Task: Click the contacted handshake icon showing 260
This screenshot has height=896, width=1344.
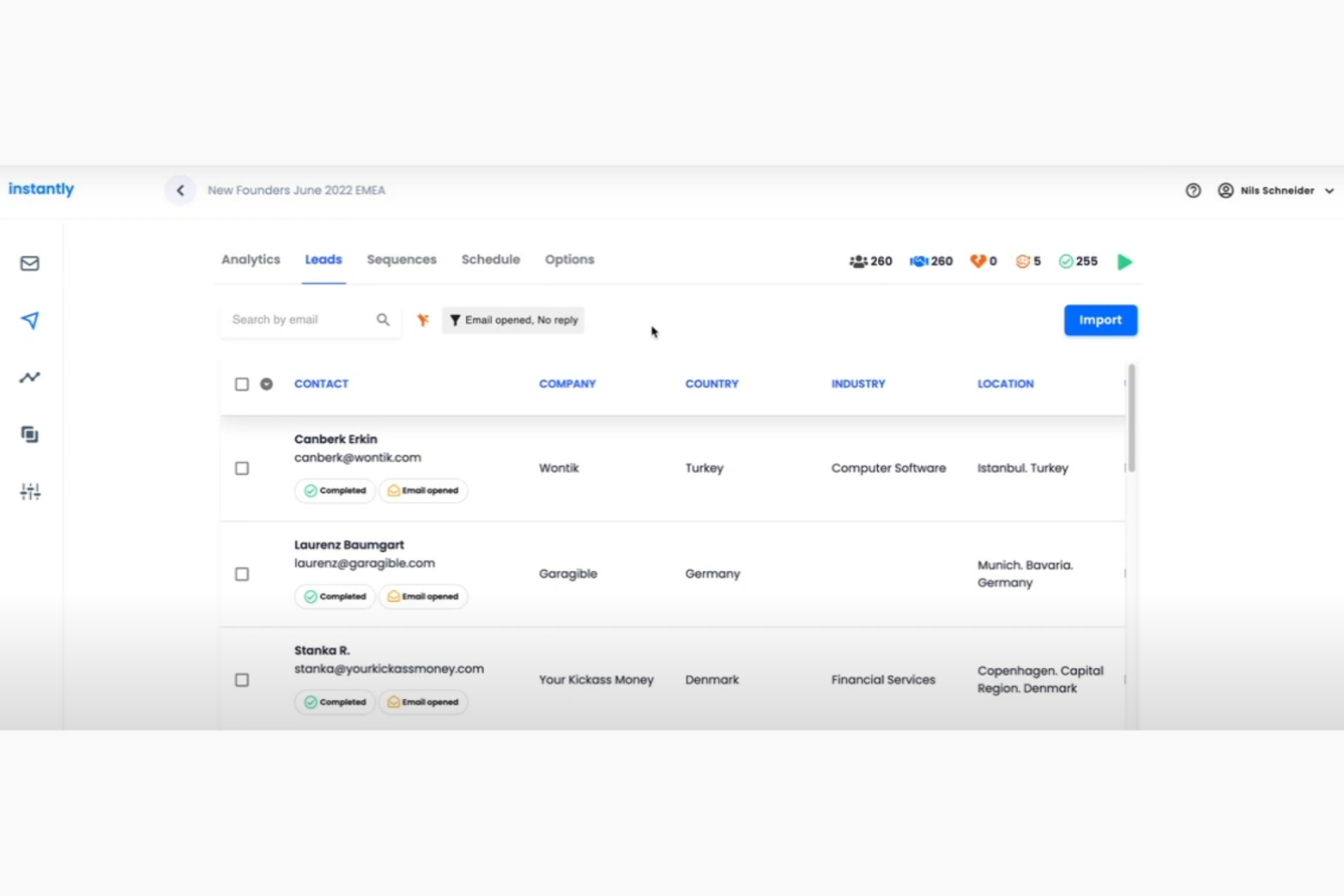Action: click(919, 261)
